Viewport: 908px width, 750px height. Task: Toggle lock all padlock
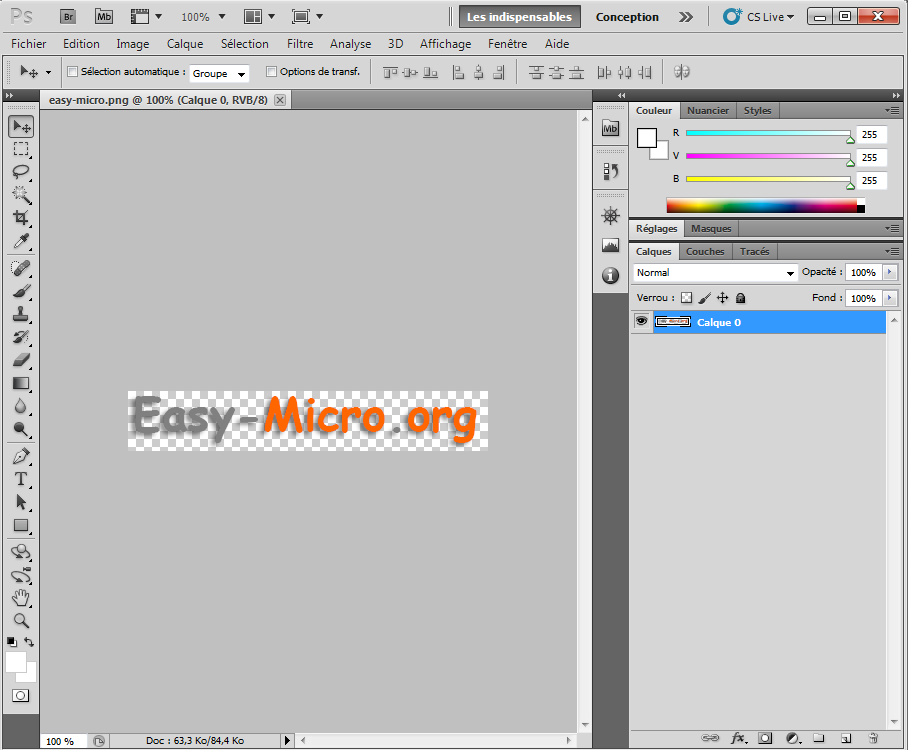coord(740,298)
